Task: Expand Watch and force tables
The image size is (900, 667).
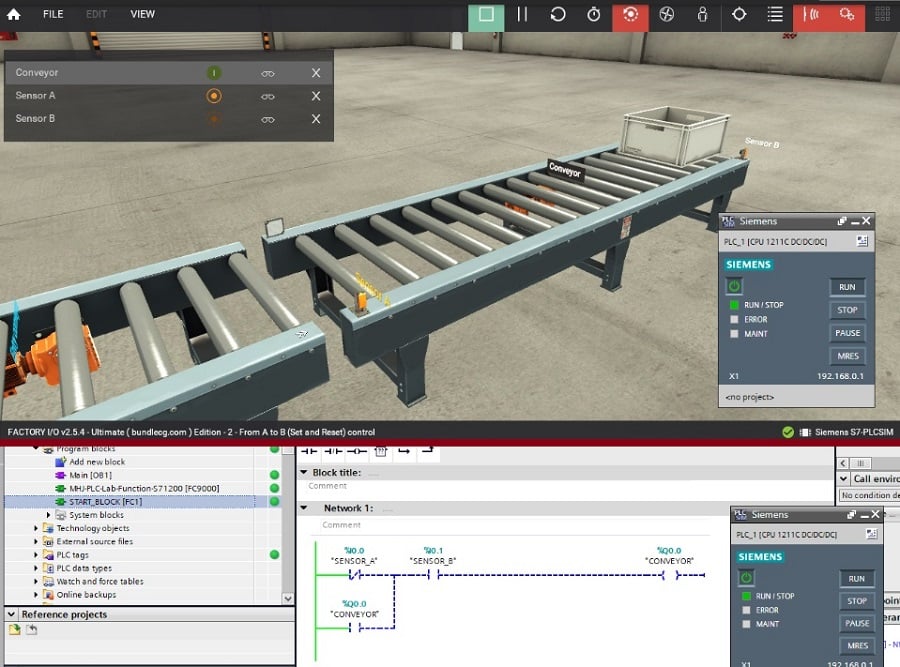Action: coord(36,581)
